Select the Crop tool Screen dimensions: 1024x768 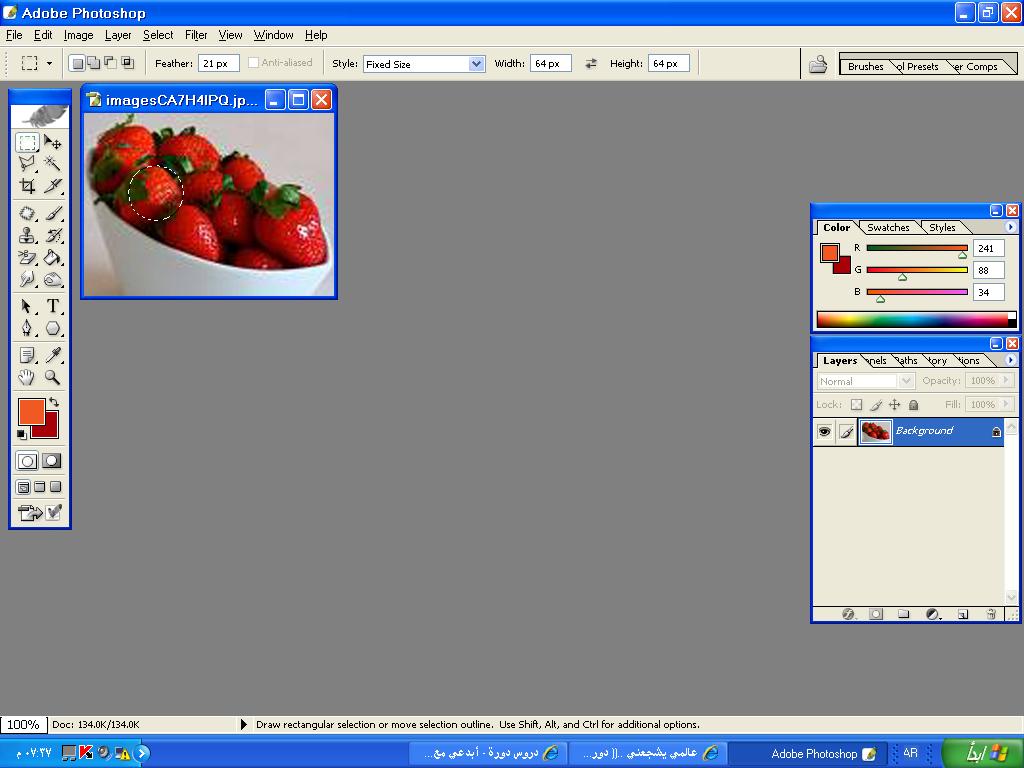[27, 186]
